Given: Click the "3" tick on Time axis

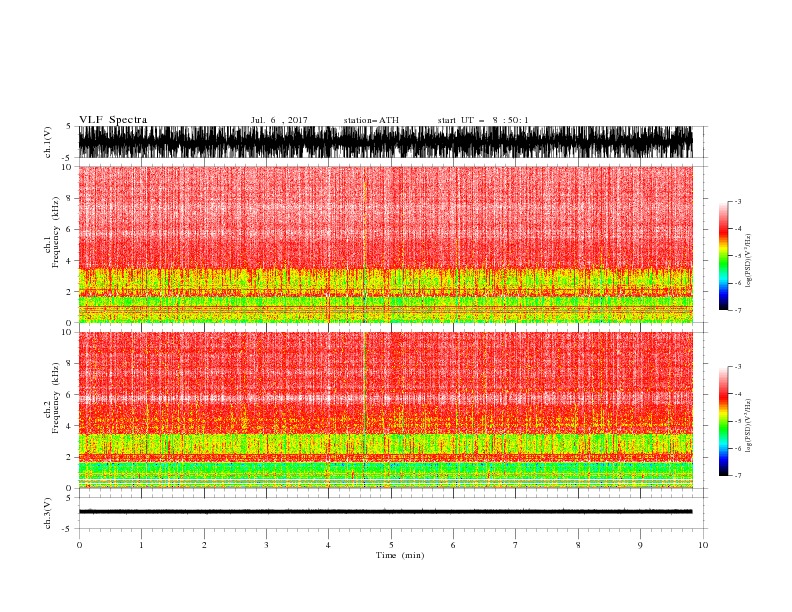Looking at the screenshot, I should point(266,545).
